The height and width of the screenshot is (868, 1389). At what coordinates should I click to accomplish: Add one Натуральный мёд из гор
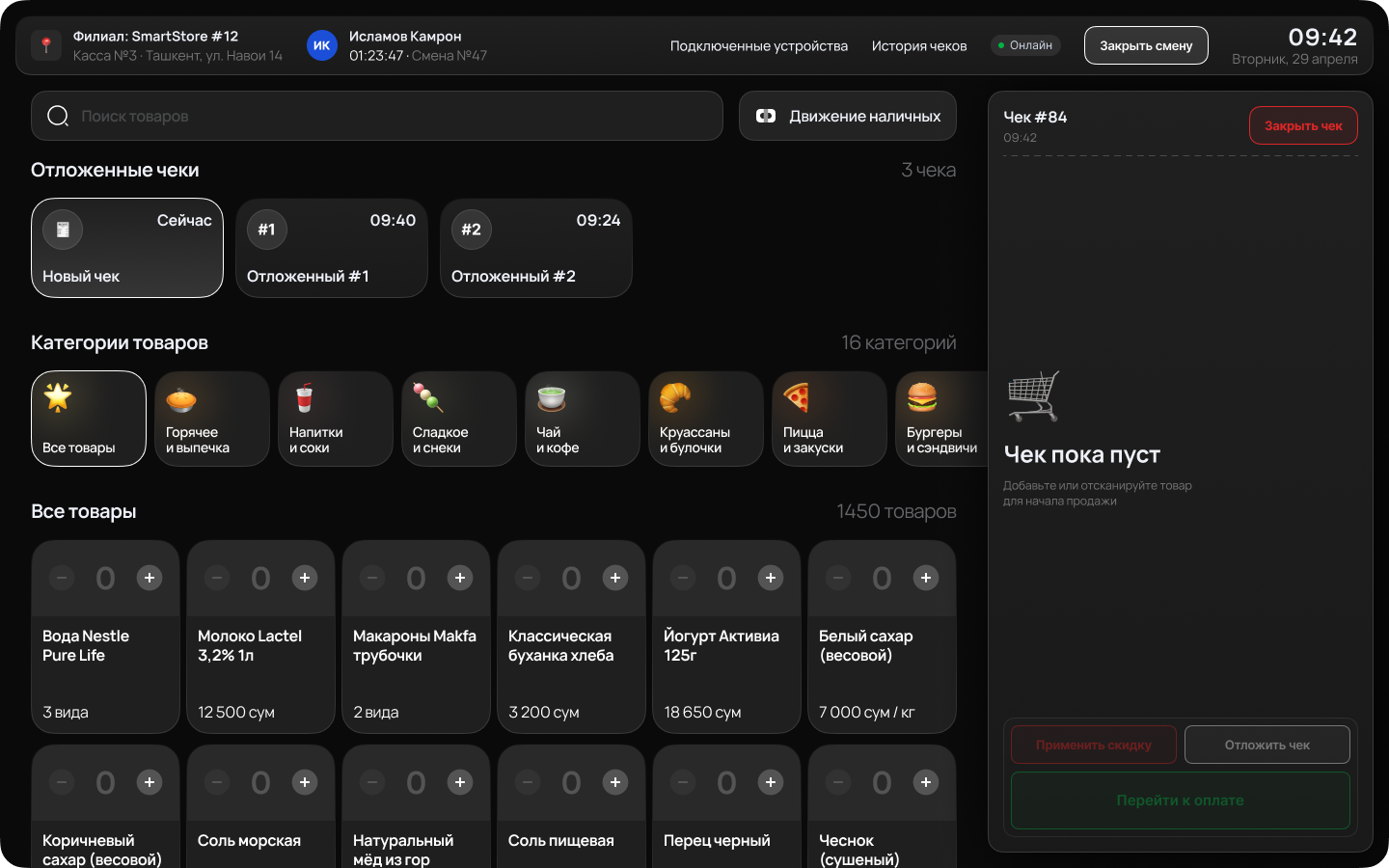pos(460,782)
